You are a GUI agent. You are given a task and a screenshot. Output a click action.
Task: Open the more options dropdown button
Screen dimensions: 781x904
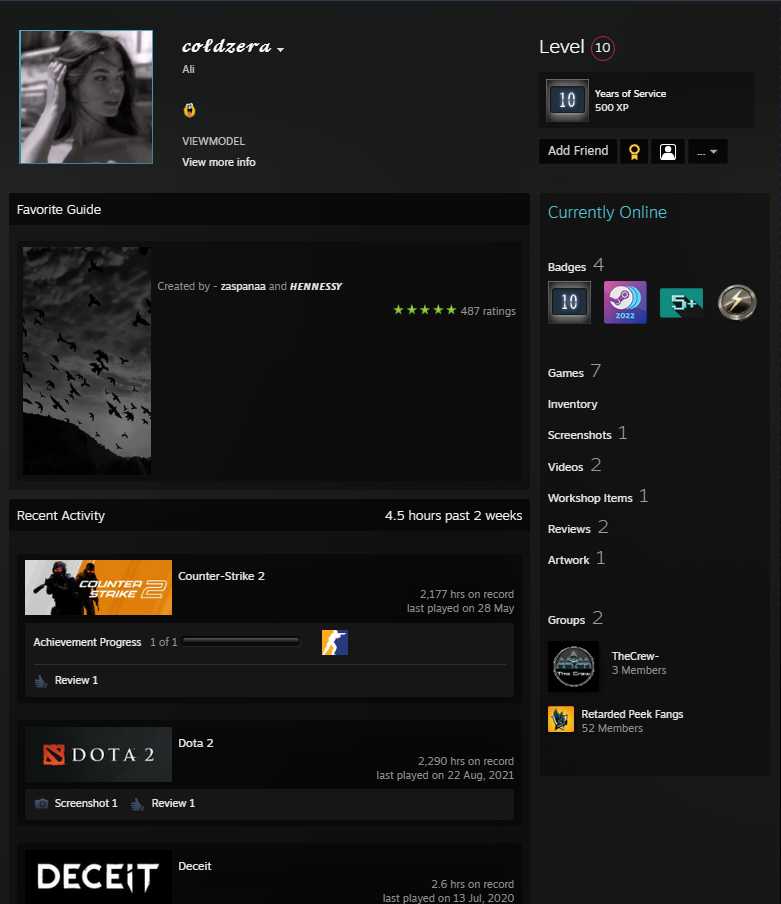707,151
